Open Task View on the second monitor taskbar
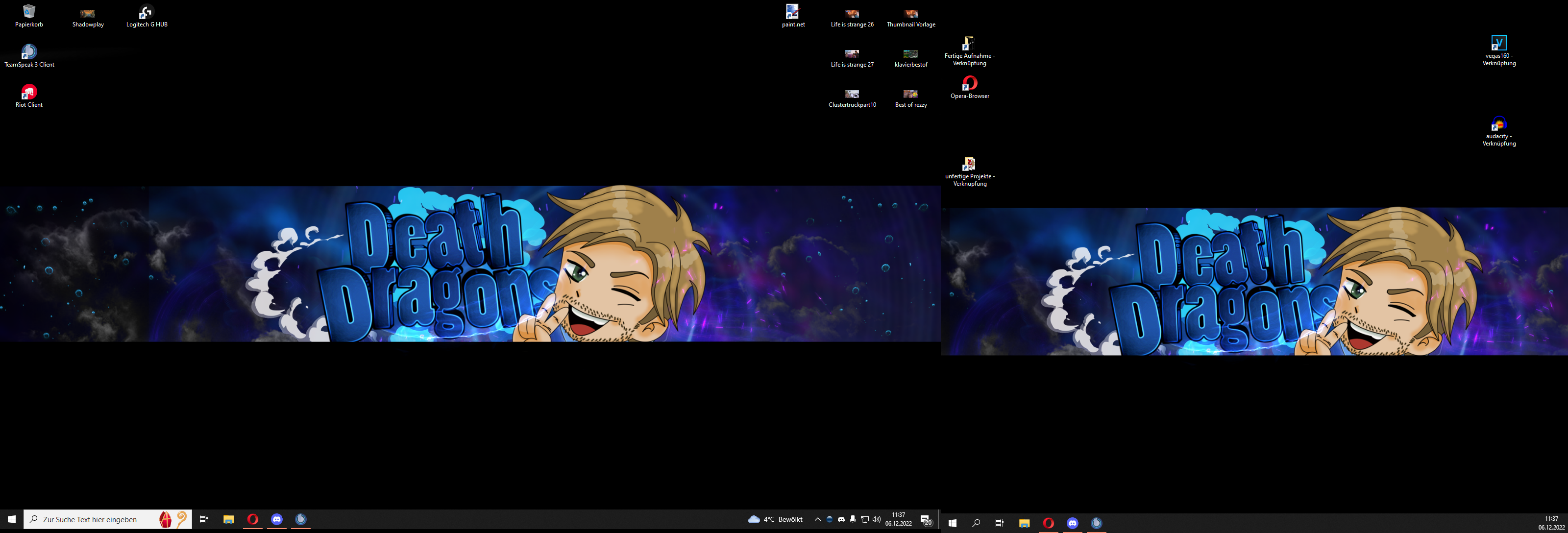 point(1000,523)
